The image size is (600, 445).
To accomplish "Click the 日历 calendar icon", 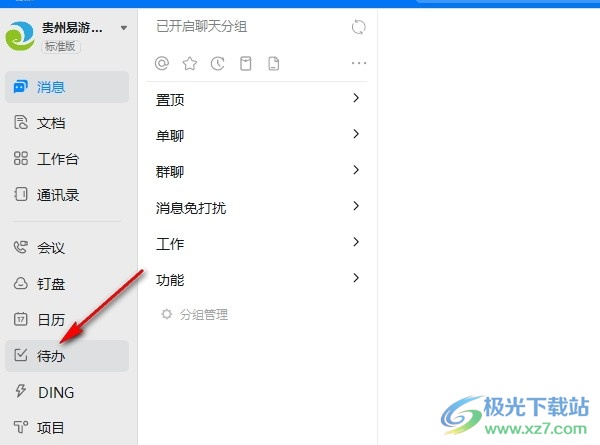I will [21, 319].
